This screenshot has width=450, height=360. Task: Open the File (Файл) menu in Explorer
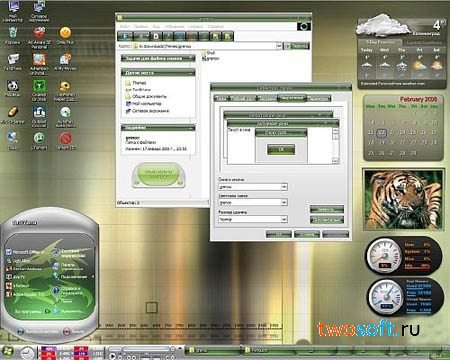click(124, 26)
